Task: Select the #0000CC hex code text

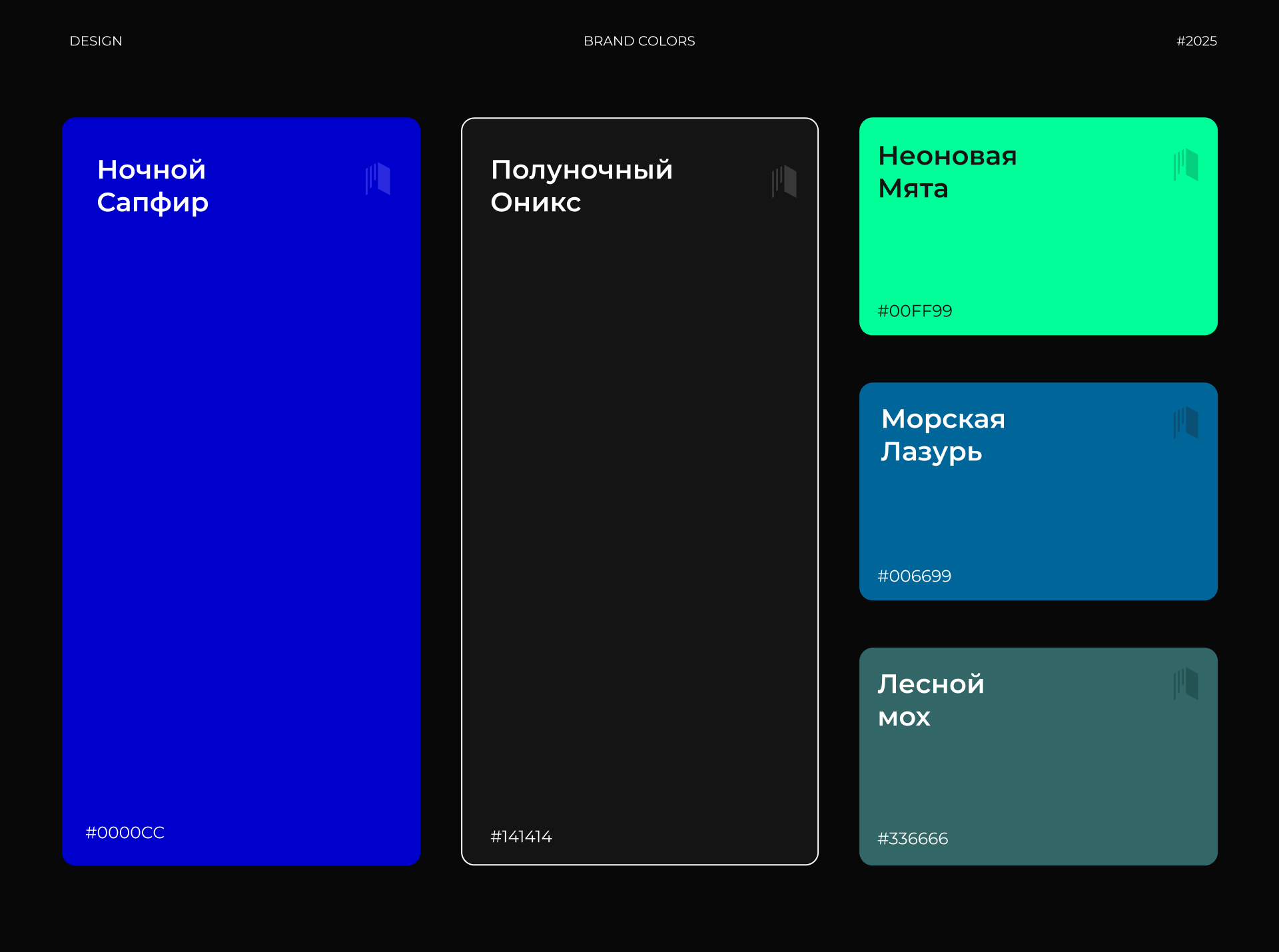Action: 125,833
